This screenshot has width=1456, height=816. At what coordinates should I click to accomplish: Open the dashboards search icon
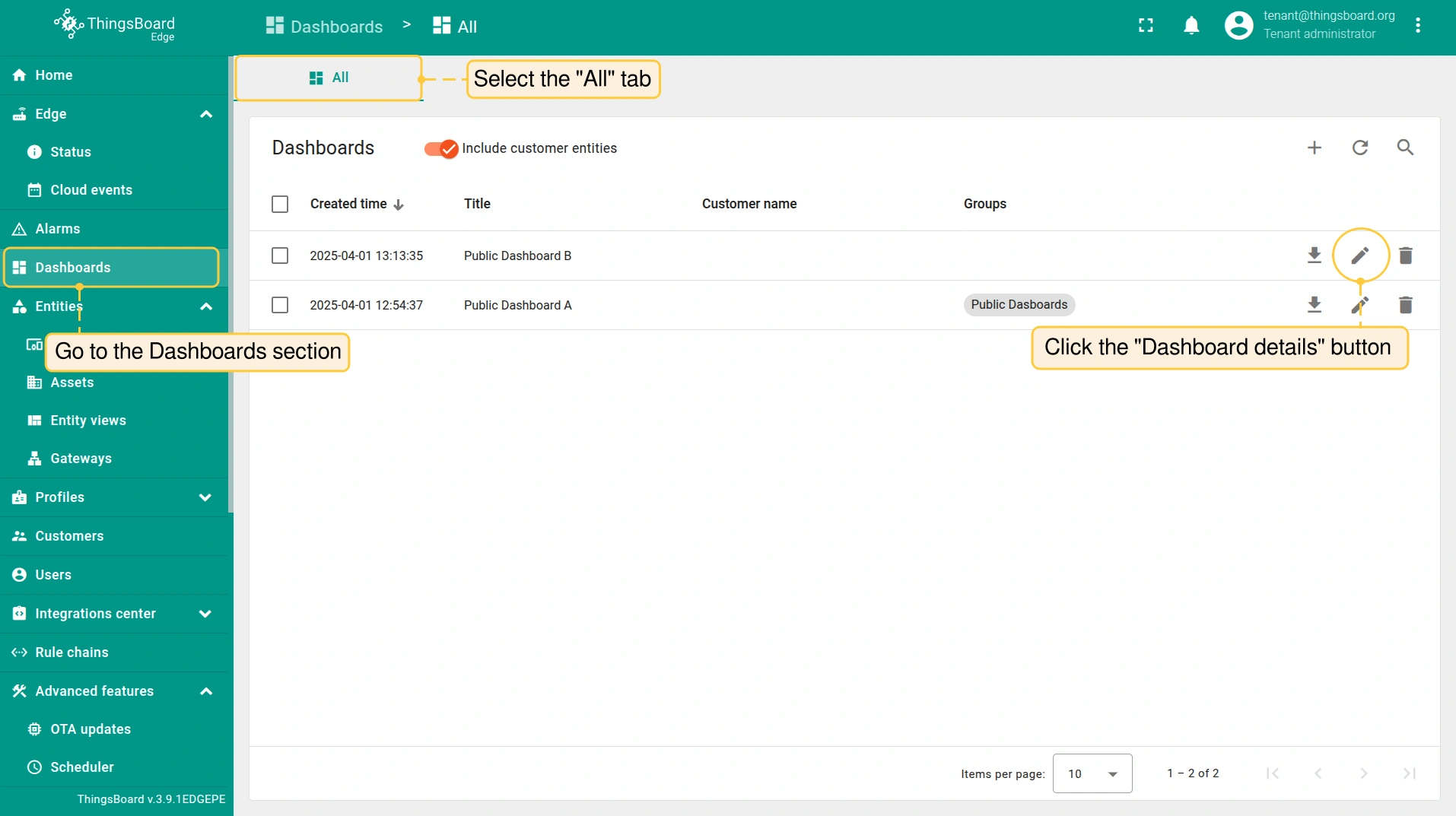pos(1405,148)
